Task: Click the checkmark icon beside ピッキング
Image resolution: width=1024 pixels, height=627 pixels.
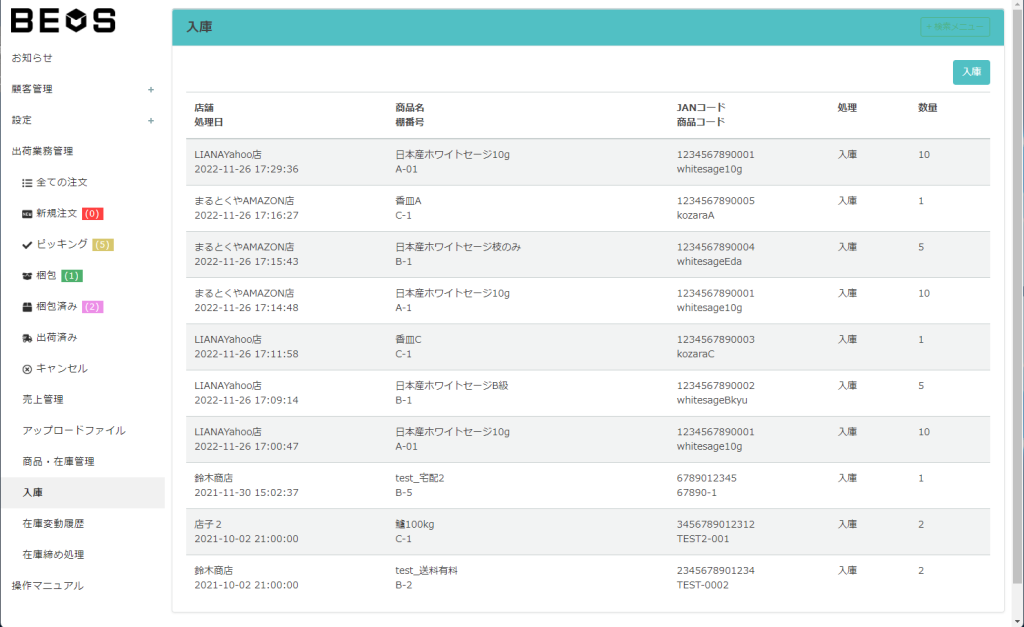Action: pos(27,245)
